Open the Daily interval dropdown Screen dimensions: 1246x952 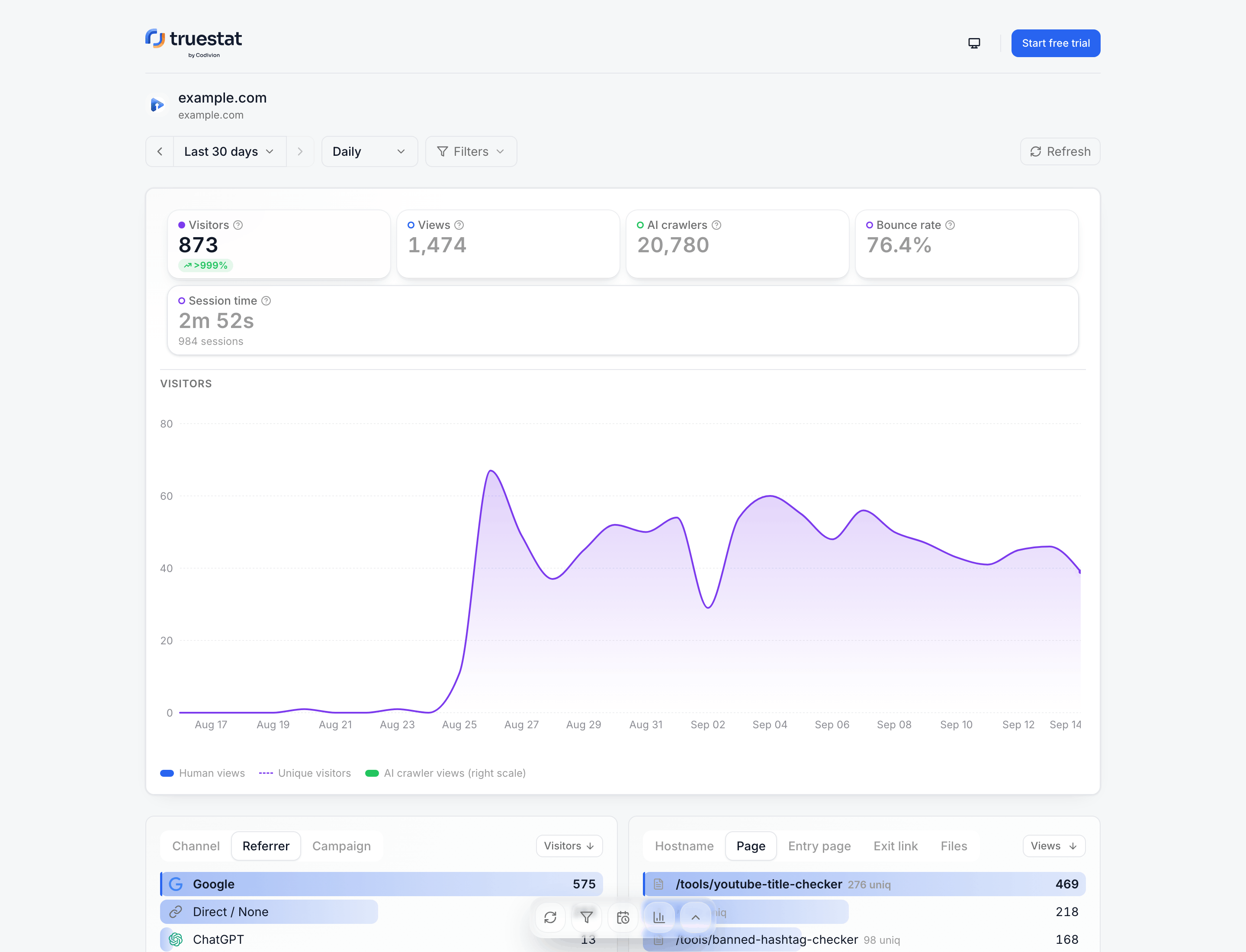(369, 151)
